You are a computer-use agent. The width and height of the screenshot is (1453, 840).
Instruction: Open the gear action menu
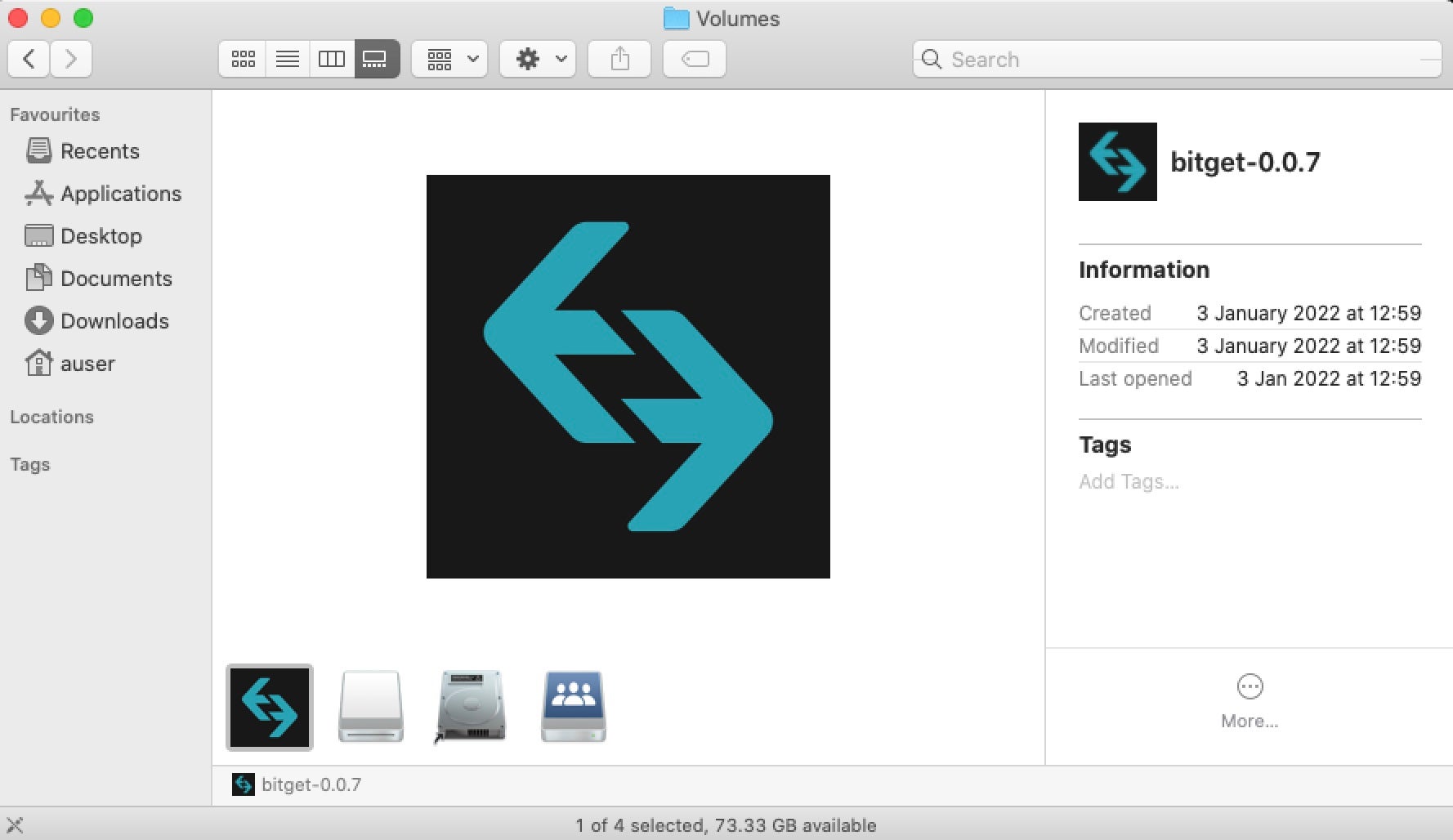(x=538, y=59)
